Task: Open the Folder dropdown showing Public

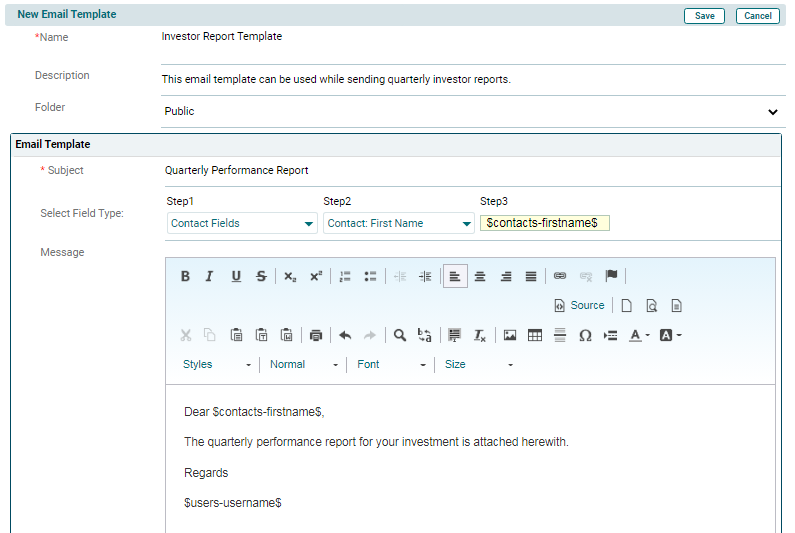Action: [x=472, y=112]
